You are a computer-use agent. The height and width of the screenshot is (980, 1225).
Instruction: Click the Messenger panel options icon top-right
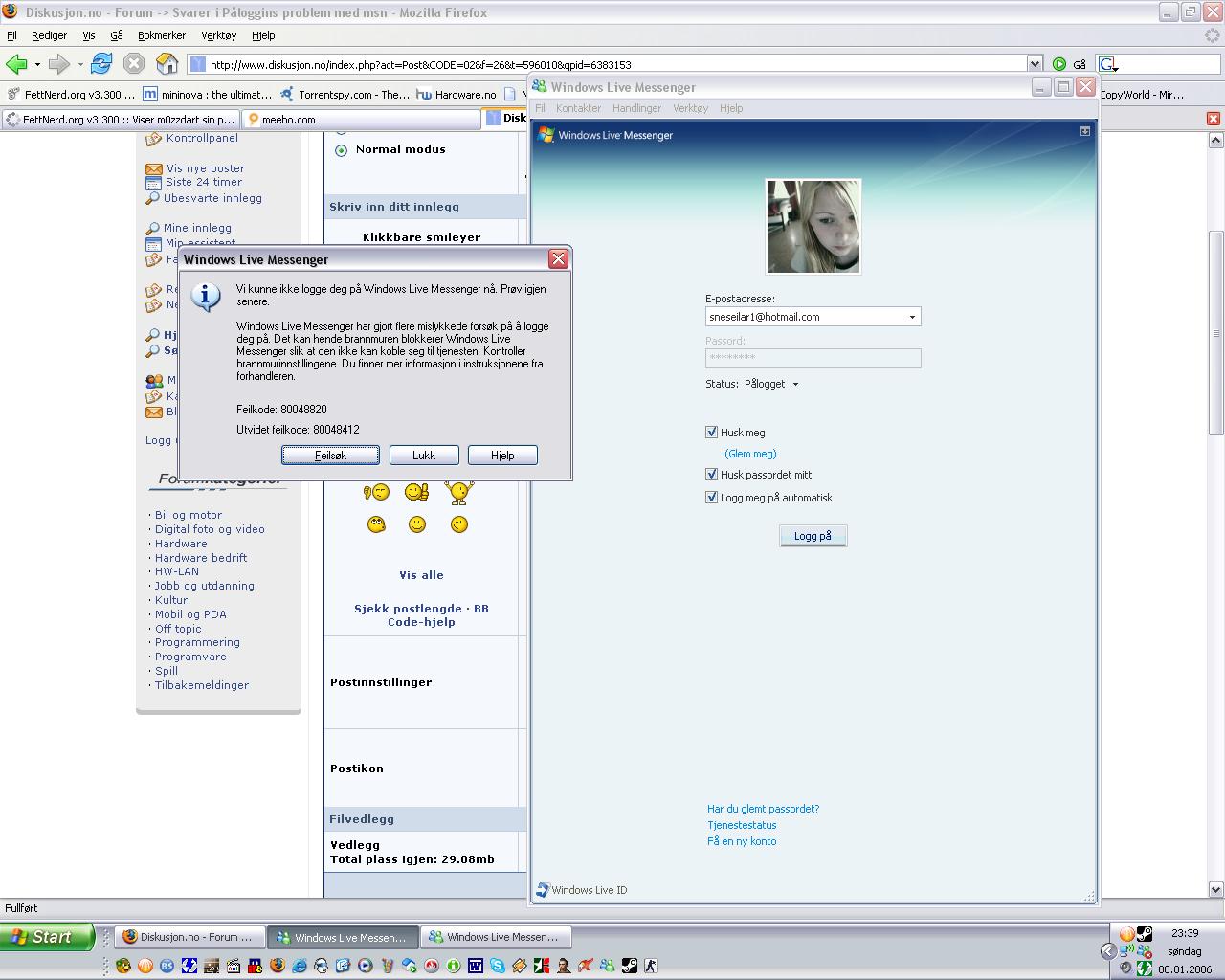[1085, 131]
